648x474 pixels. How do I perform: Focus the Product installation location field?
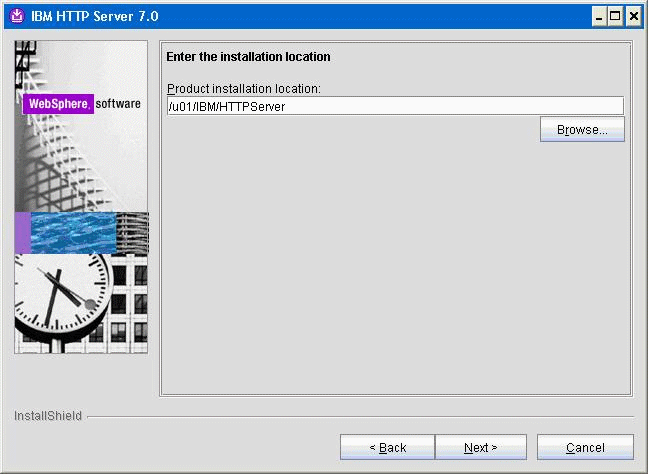tap(395, 106)
